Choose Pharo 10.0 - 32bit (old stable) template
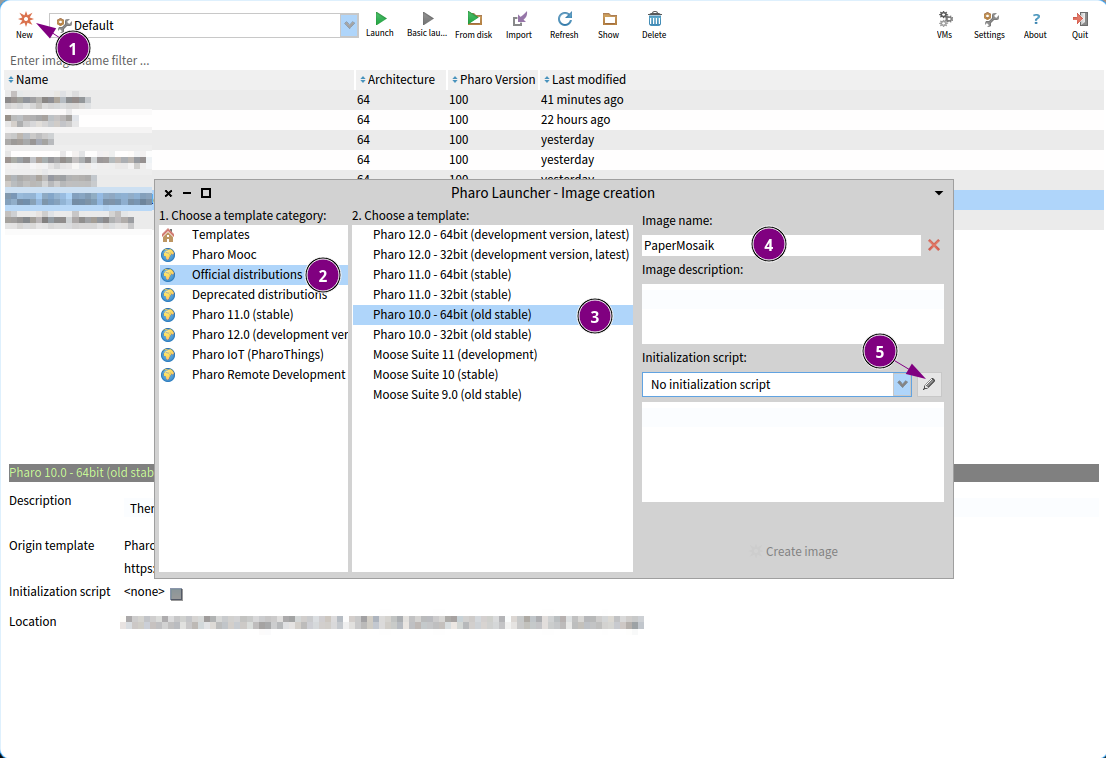 point(492,335)
